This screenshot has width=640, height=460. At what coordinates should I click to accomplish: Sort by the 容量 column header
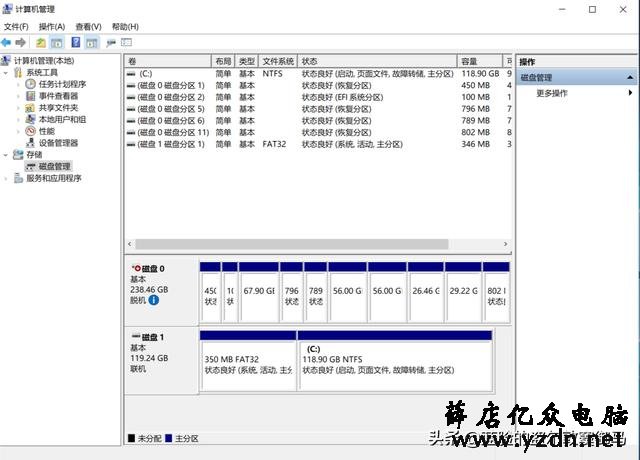480,61
